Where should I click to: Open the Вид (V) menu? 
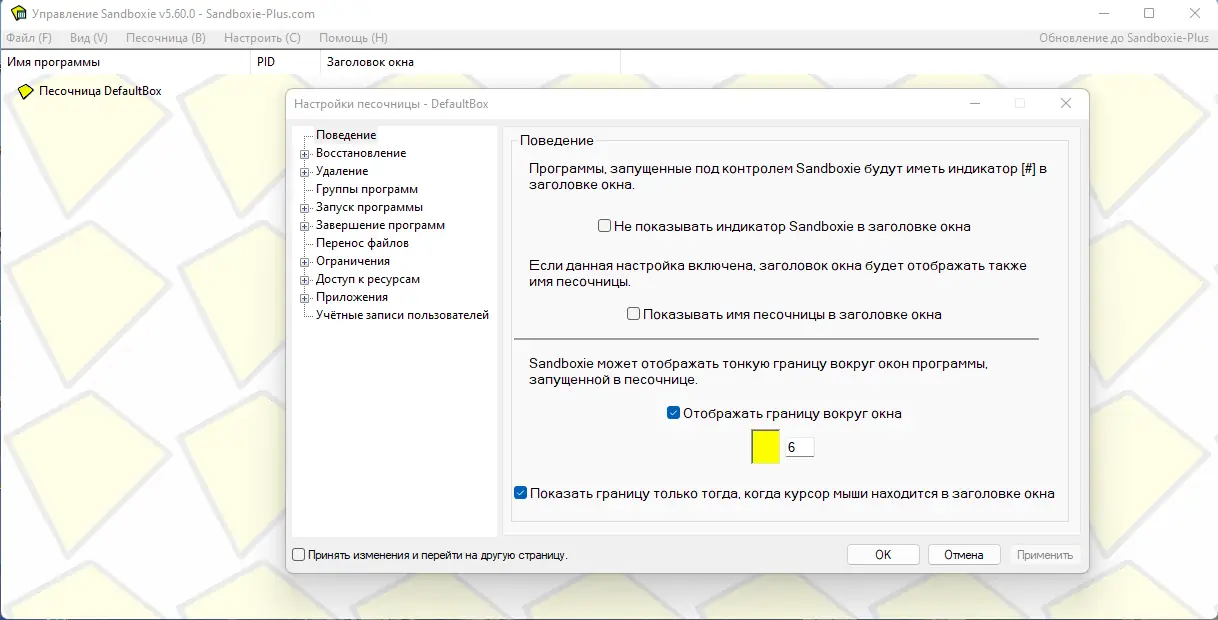(x=89, y=38)
